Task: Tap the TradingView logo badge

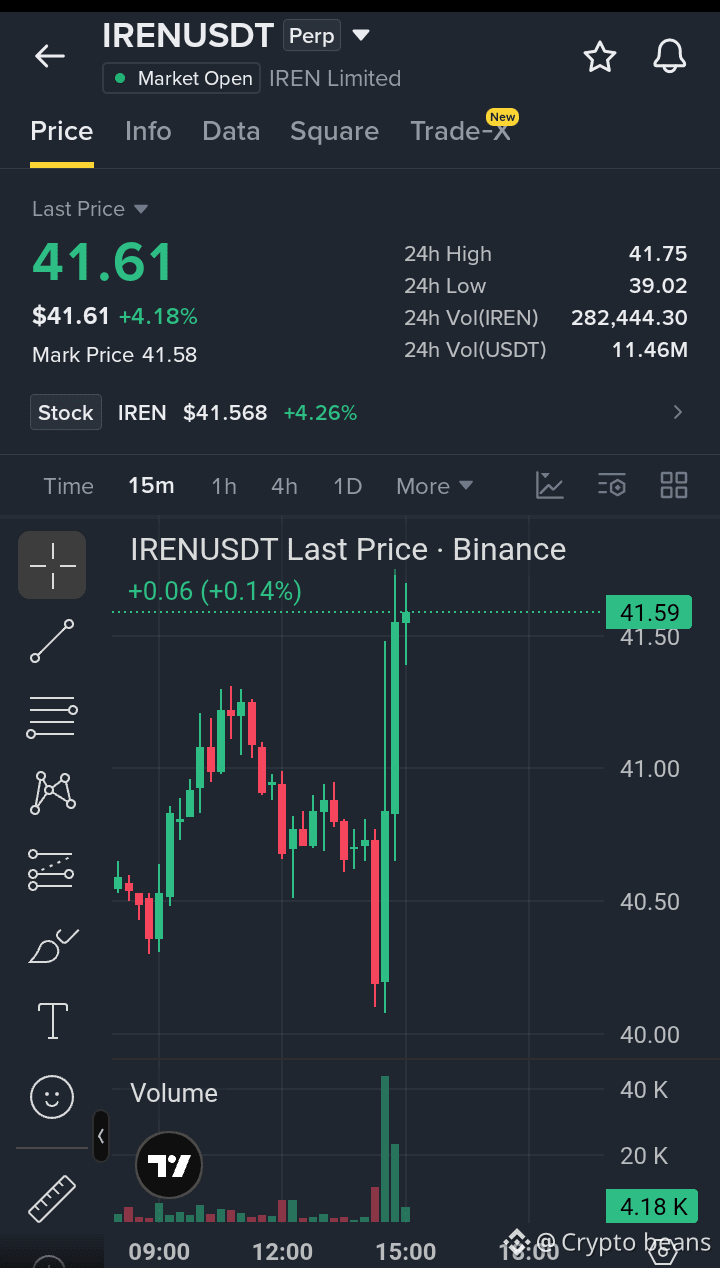Action: (x=169, y=1165)
